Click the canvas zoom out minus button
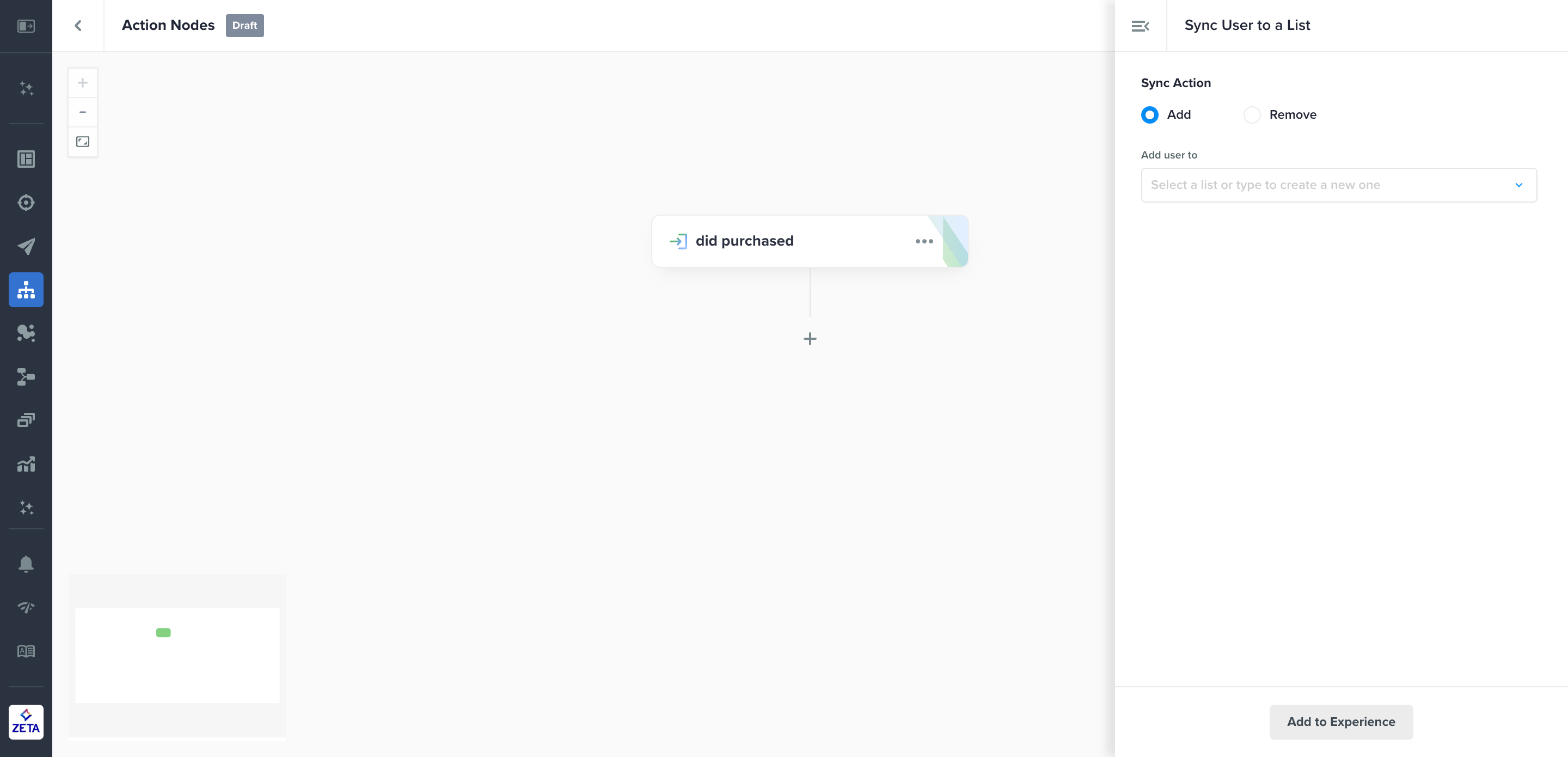 coord(83,112)
